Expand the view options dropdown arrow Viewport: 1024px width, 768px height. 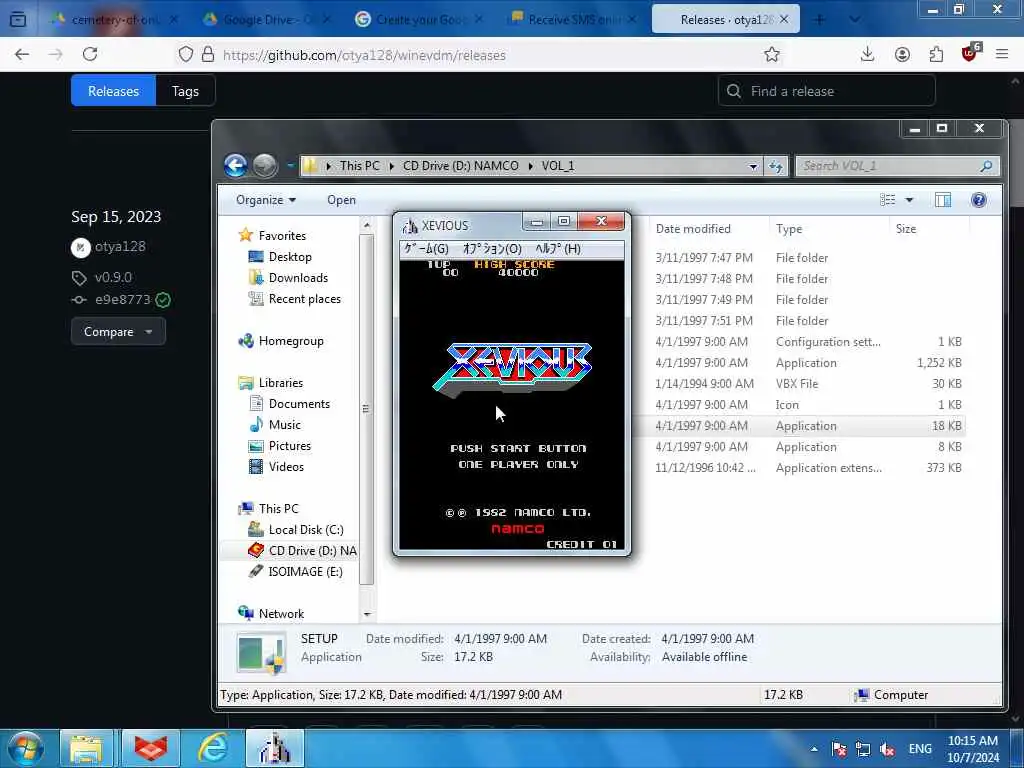(x=909, y=200)
